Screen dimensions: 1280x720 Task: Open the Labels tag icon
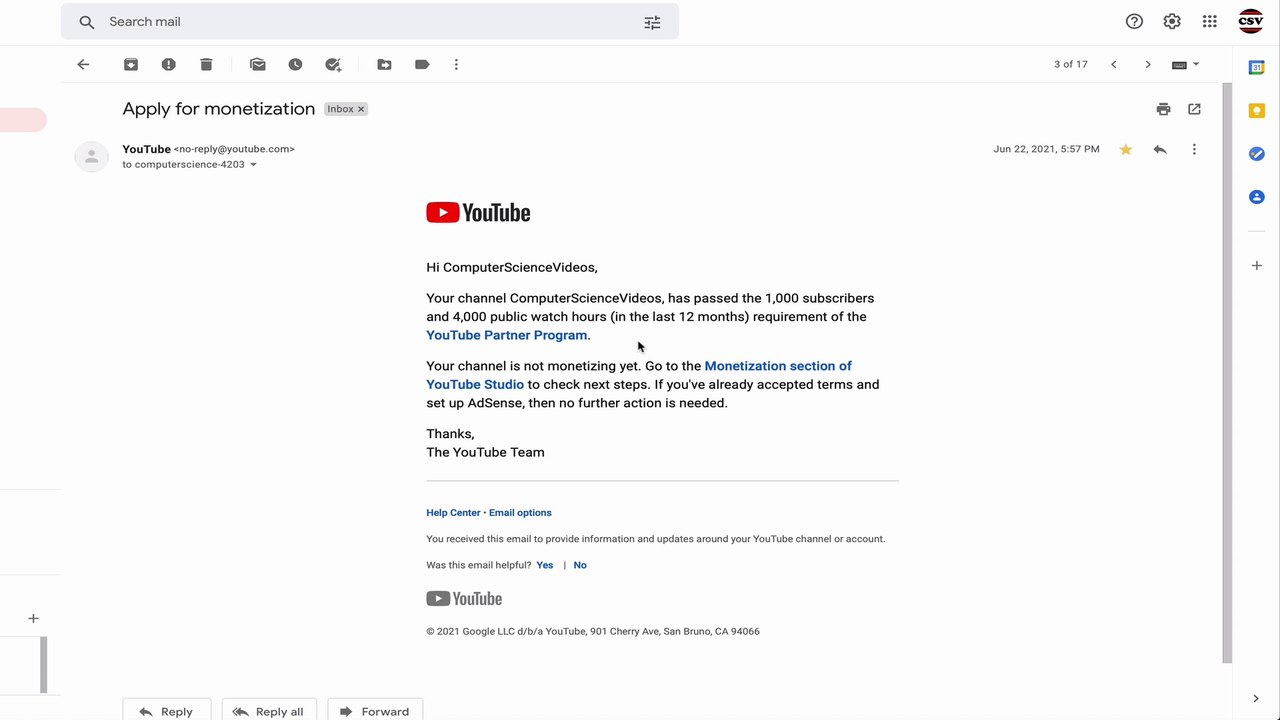pos(422,64)
